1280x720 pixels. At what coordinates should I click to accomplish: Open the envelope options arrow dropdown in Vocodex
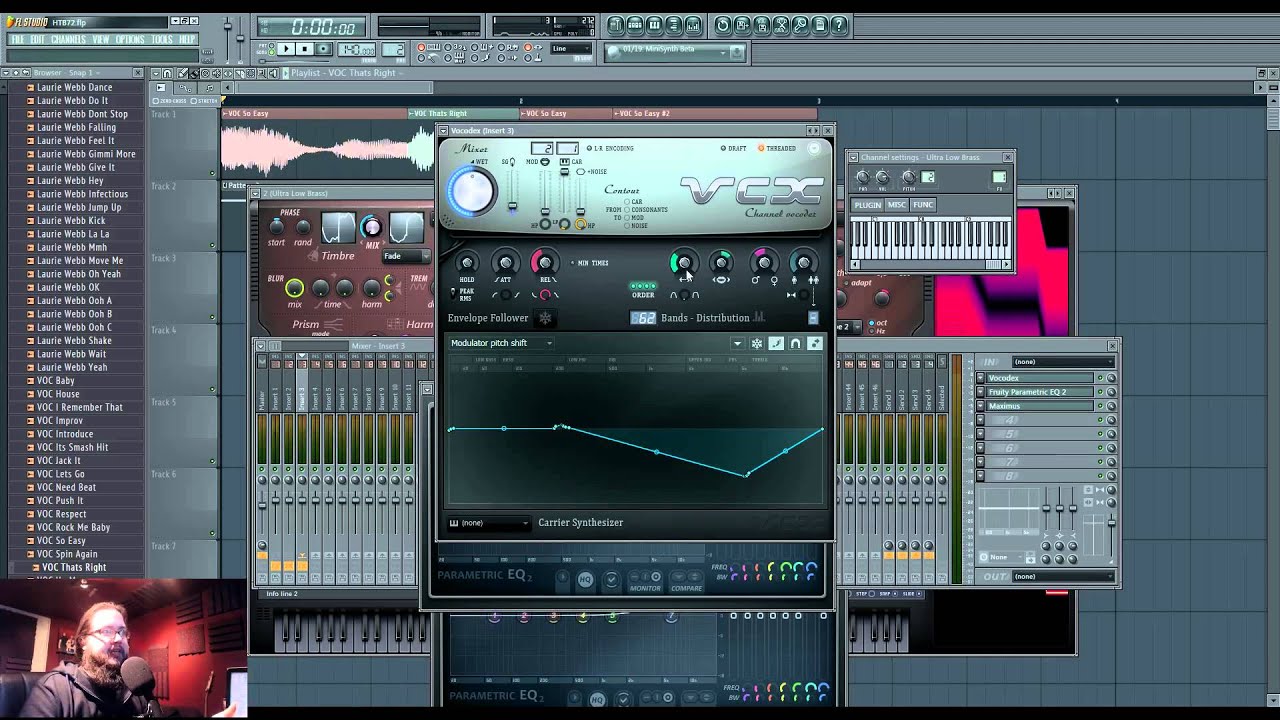coord(738,343)
